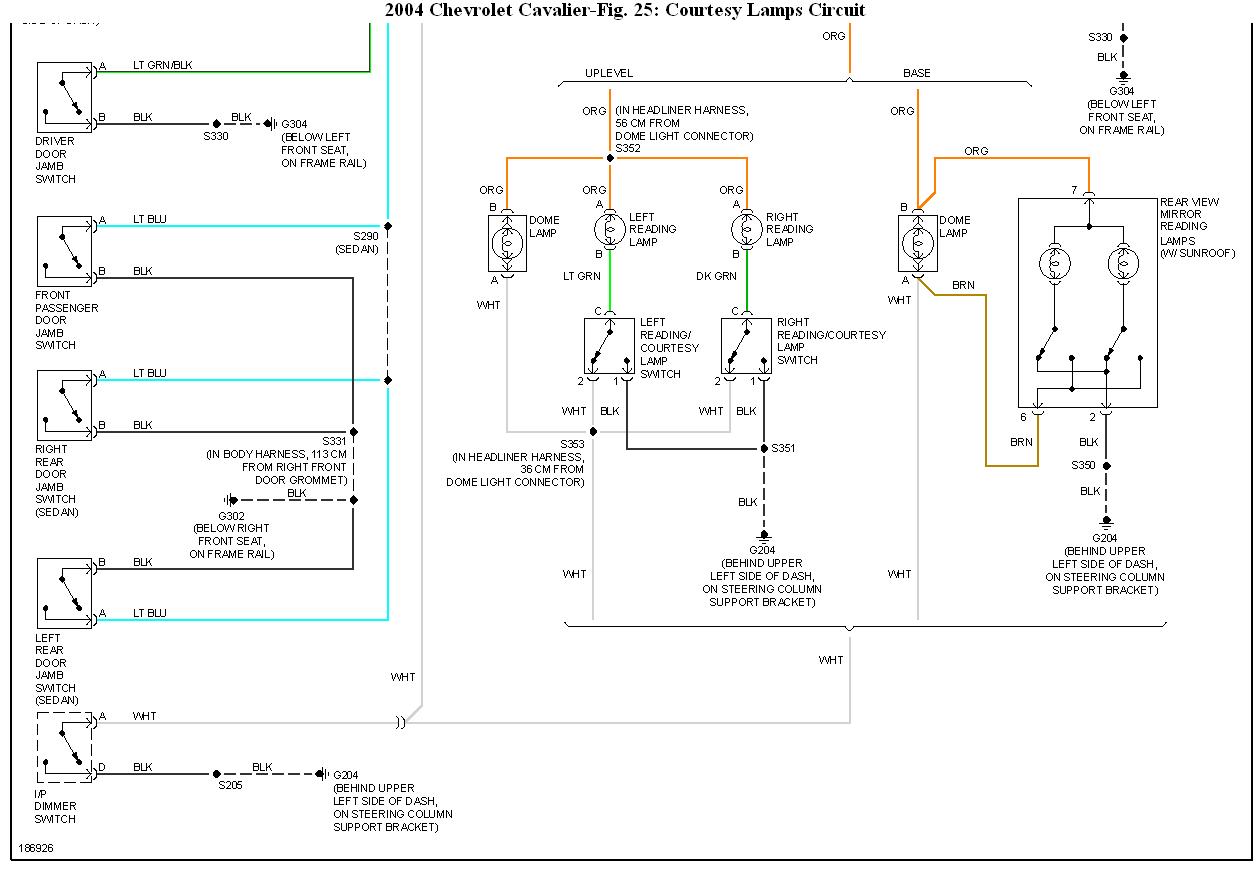
Task: Click the diagram number 186926
Action: click(36, 849)
